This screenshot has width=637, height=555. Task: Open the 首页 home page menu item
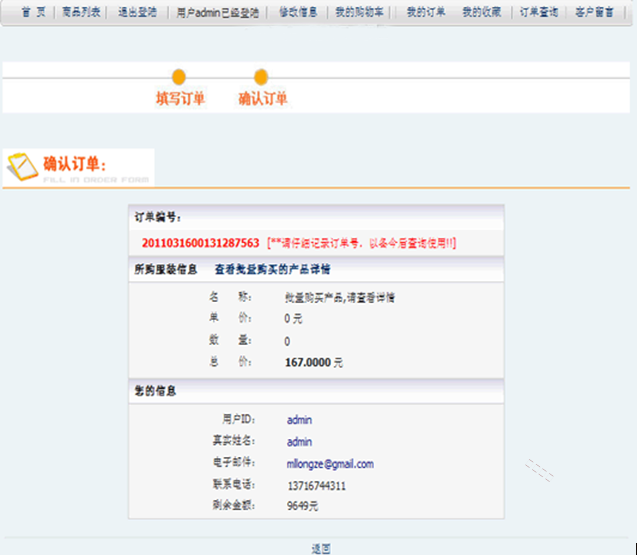click(x=33, y=12)
